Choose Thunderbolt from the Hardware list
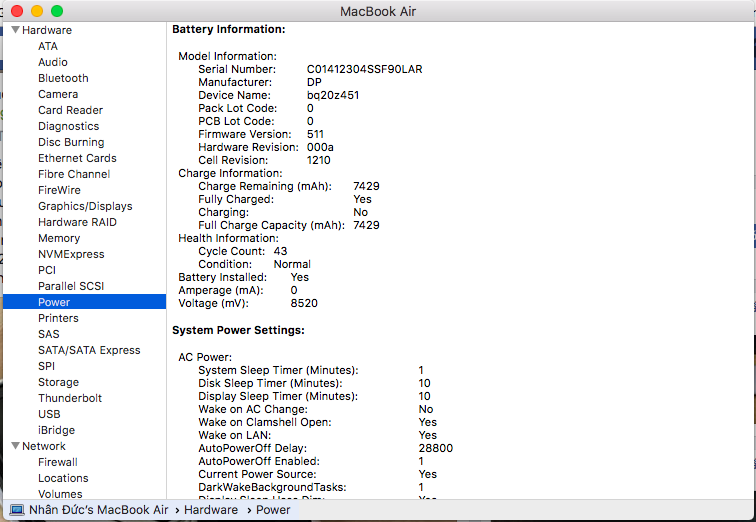Screen dimensions: 756x522 (70, 398)
